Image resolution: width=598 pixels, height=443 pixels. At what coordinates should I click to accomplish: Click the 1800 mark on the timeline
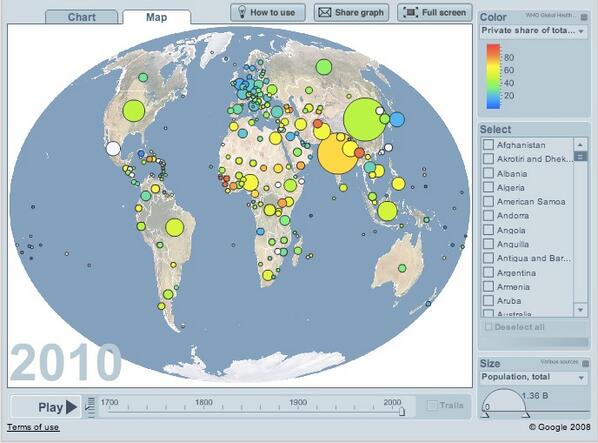(204, 403)
